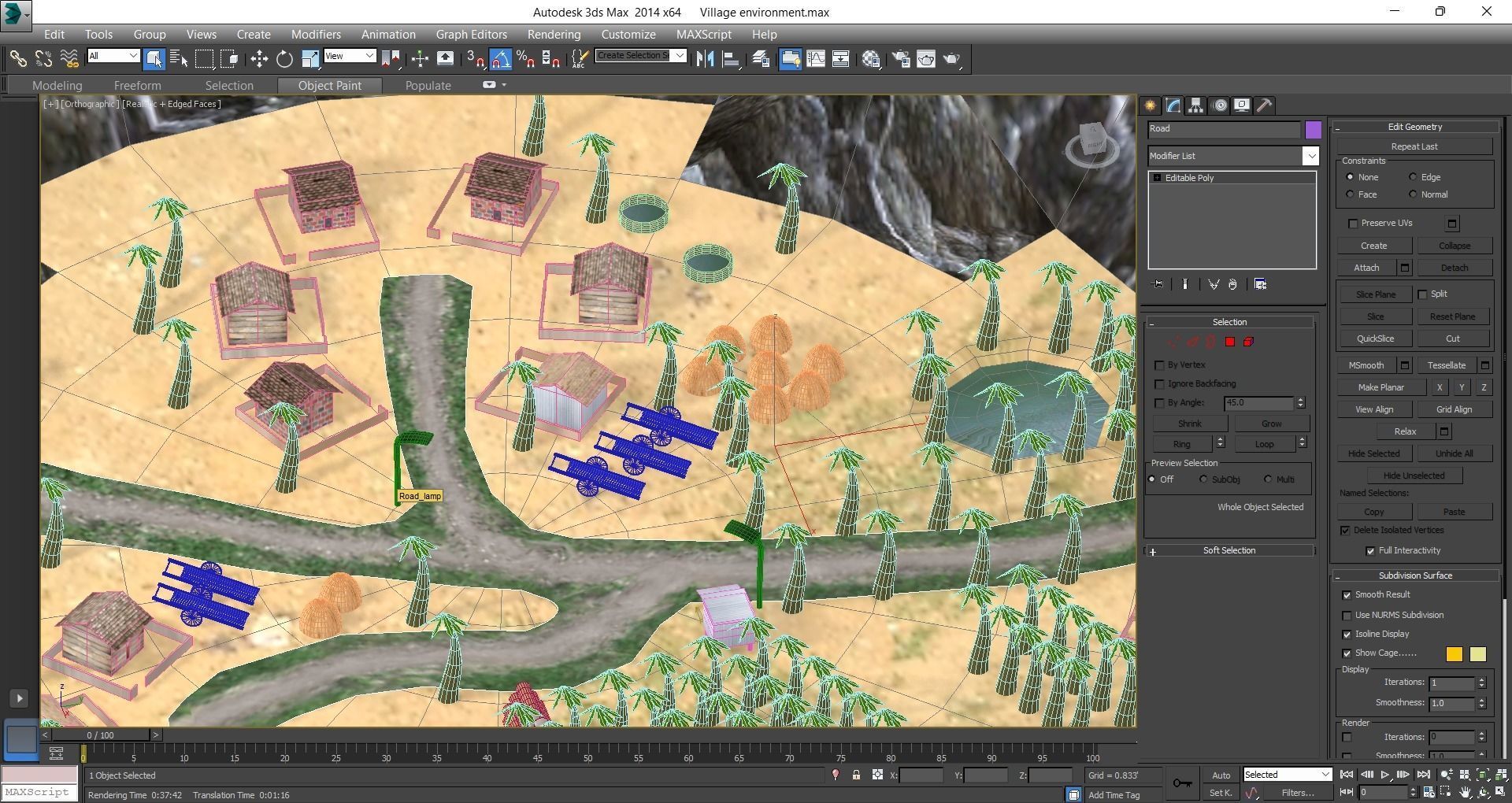1512x803 pixels.
Task: Choose the Rectangular Selection Region tool
Action: coord(204,58)
